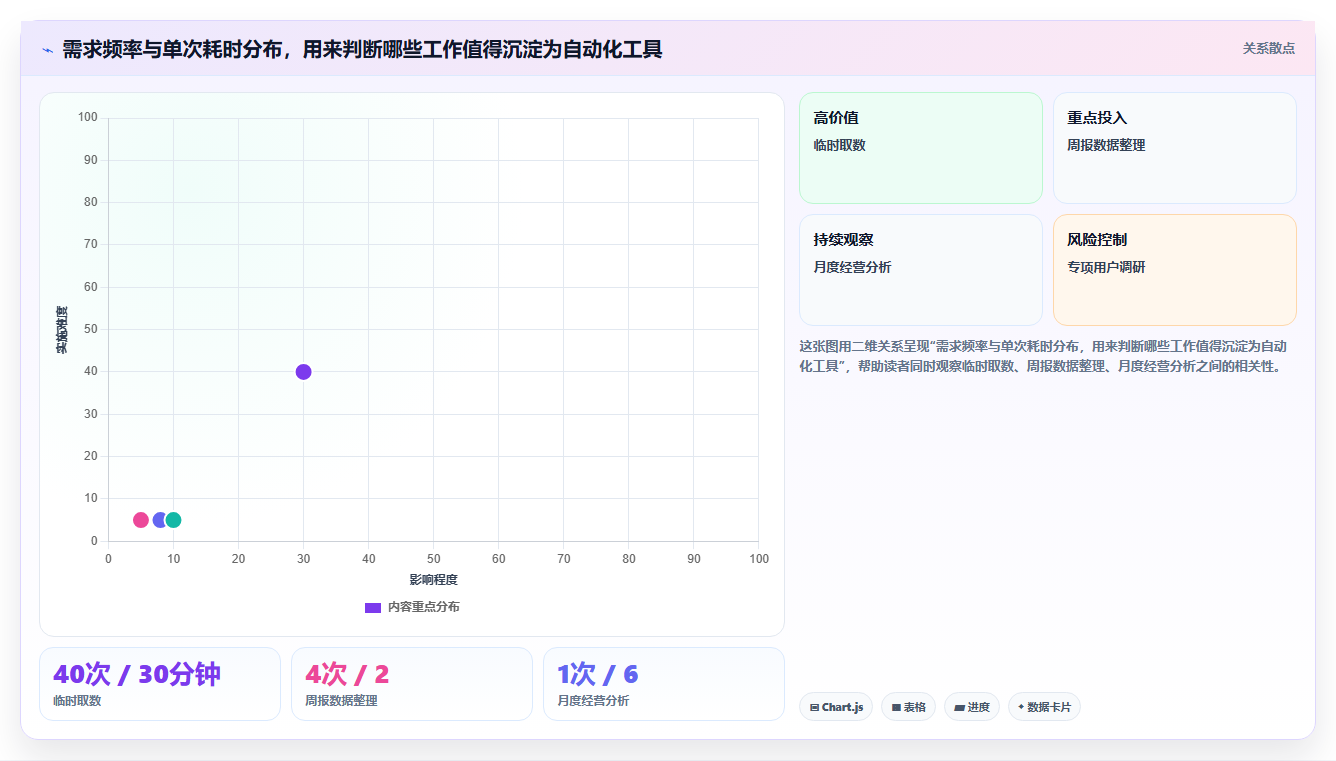Viewport: 1336px width, 761px height.
Task: Click the 4次 / 2 stat value
Action: (347, 674)
